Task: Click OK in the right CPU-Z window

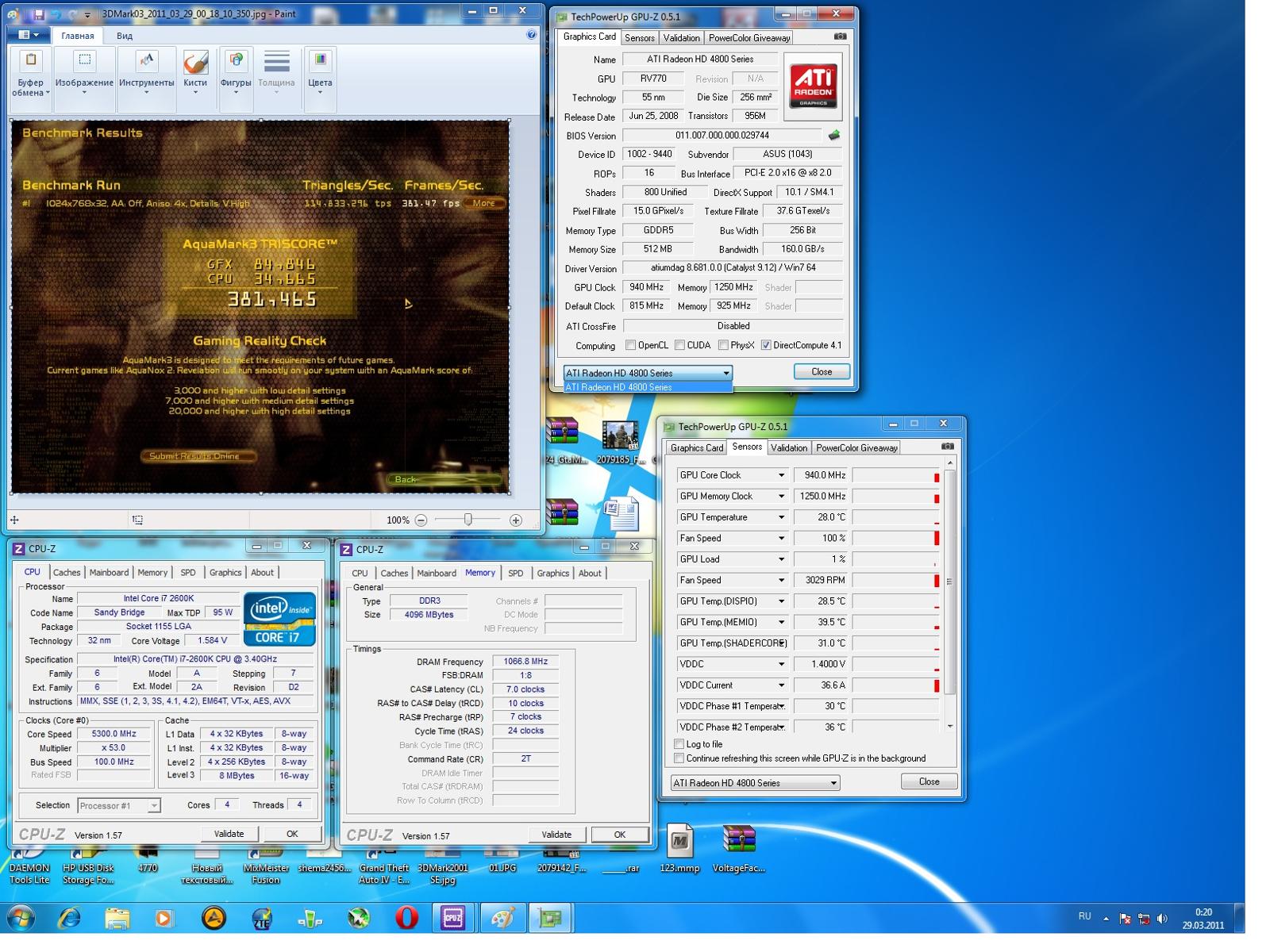Action: (x=620, y=835)
